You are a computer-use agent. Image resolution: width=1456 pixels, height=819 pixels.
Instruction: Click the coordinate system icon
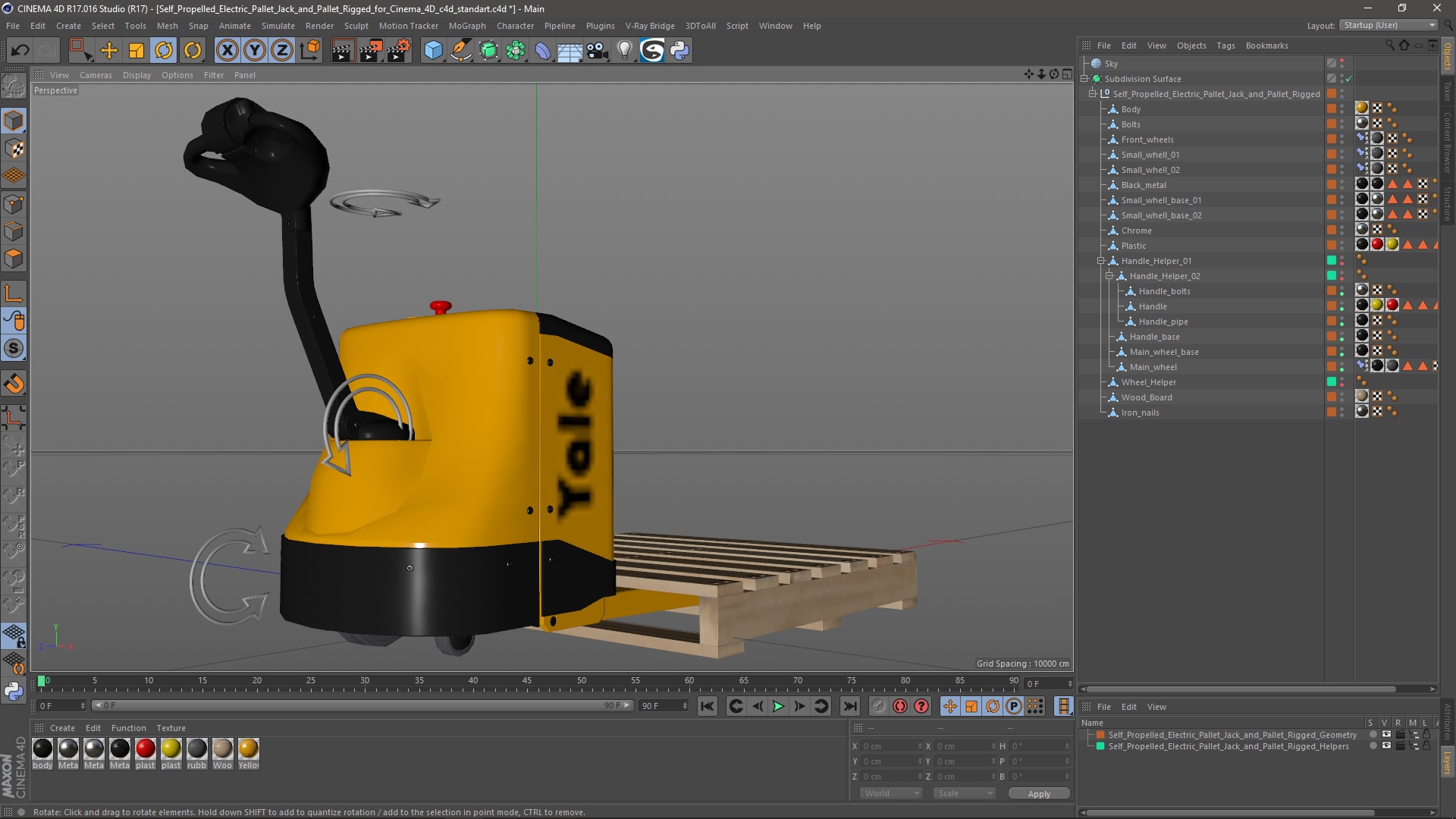click(310, 51)
